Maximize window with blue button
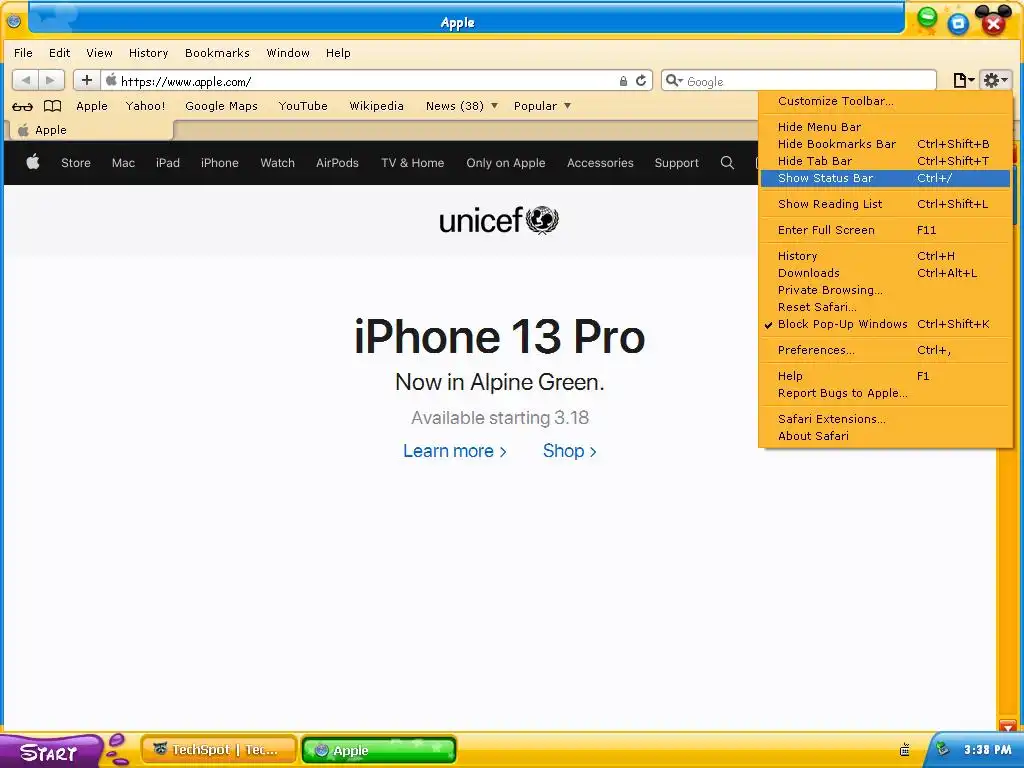Screen dimensions: 1024x768 pos(958,24)
